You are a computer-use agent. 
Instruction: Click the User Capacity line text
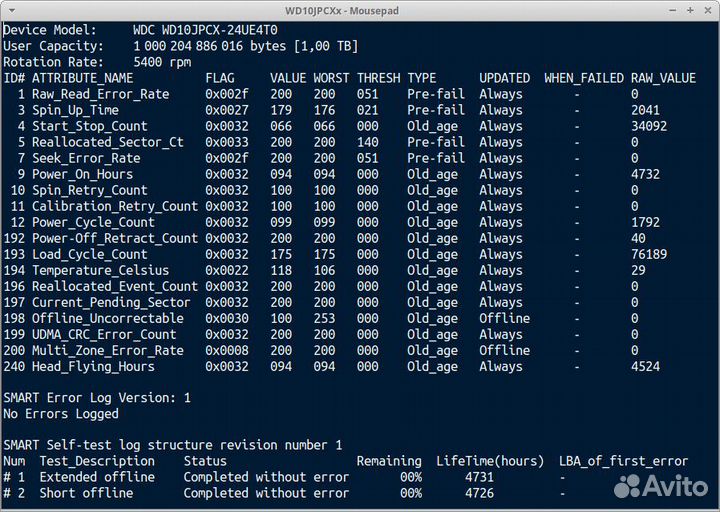pyautogui.click(x=180, y=46)
